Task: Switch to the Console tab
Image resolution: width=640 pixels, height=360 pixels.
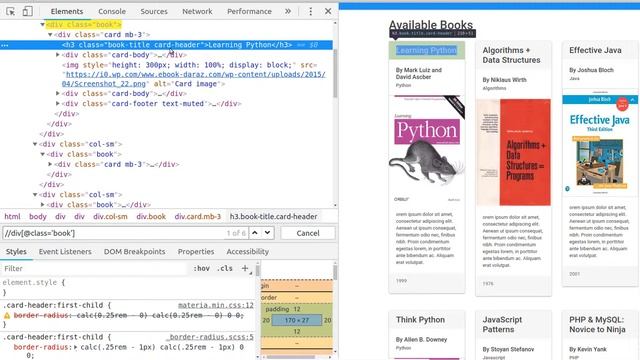Action: pos(112,11)
